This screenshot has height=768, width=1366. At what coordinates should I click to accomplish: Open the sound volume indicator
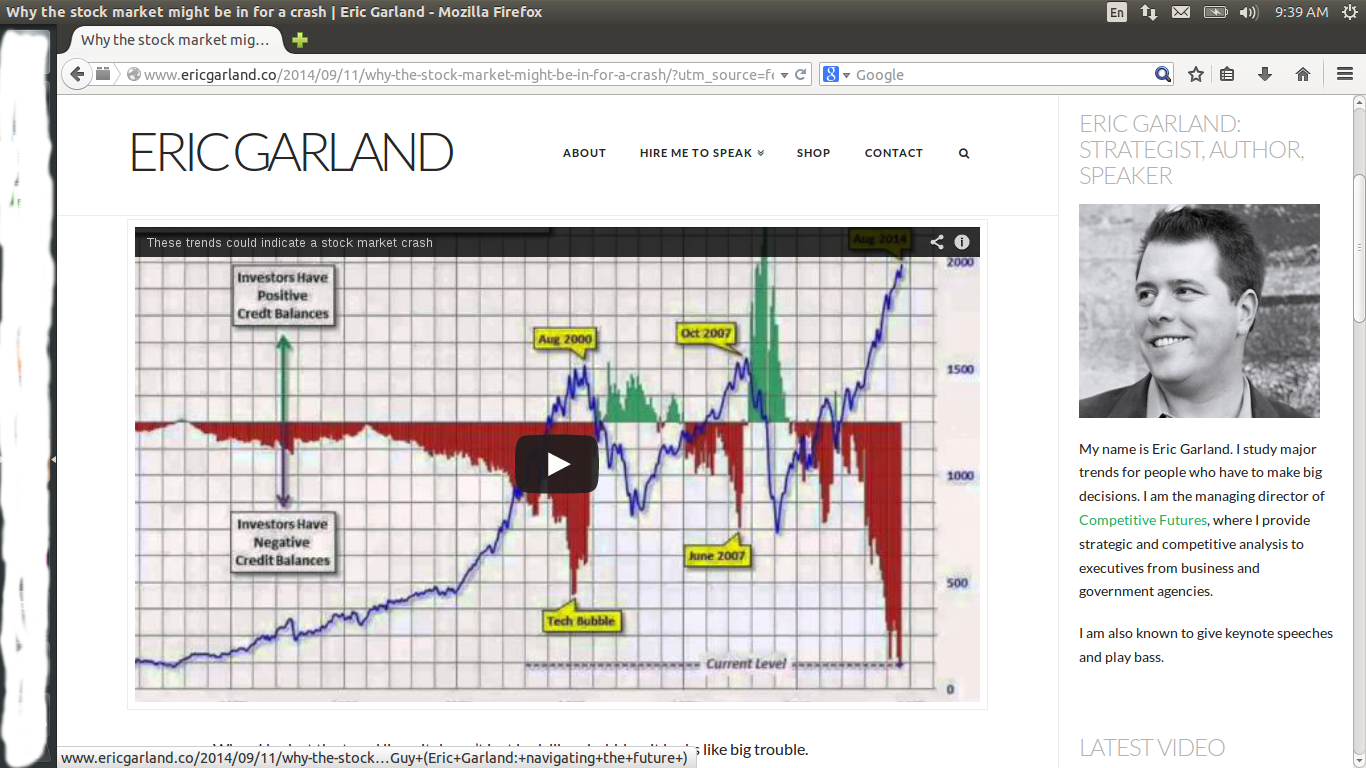[1248, 12]
